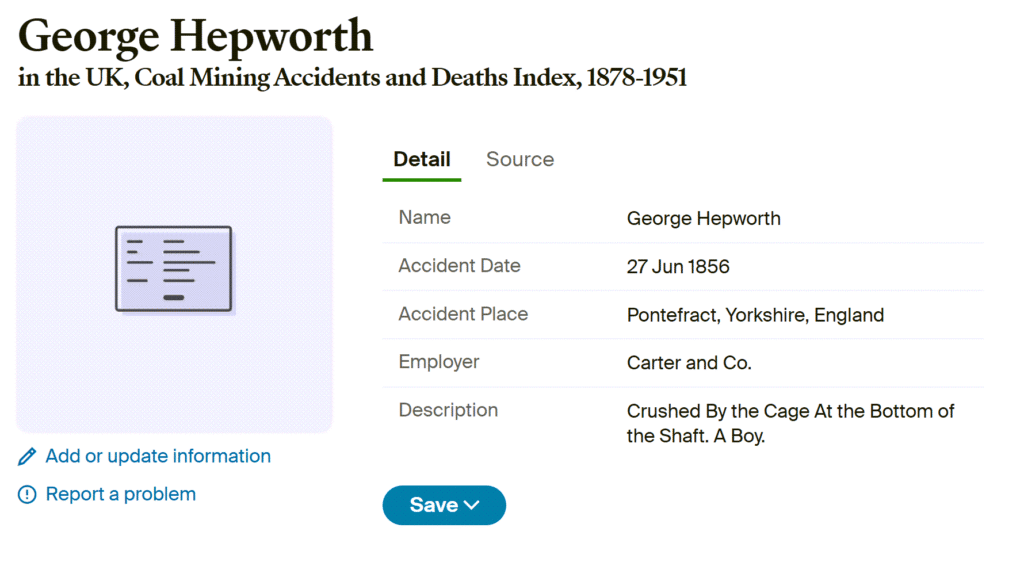This screenshot has width=1024, height=562.
Task: Click the Coal Mining Accidents collection subtitle
Action: click(x=352, y=78)
